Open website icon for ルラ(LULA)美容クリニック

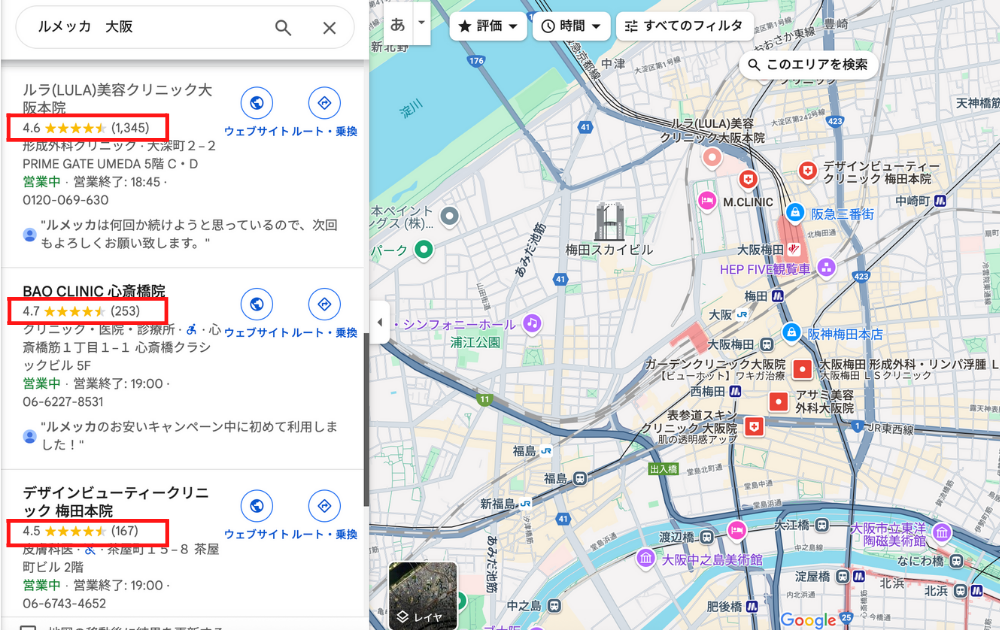point(256,103)
